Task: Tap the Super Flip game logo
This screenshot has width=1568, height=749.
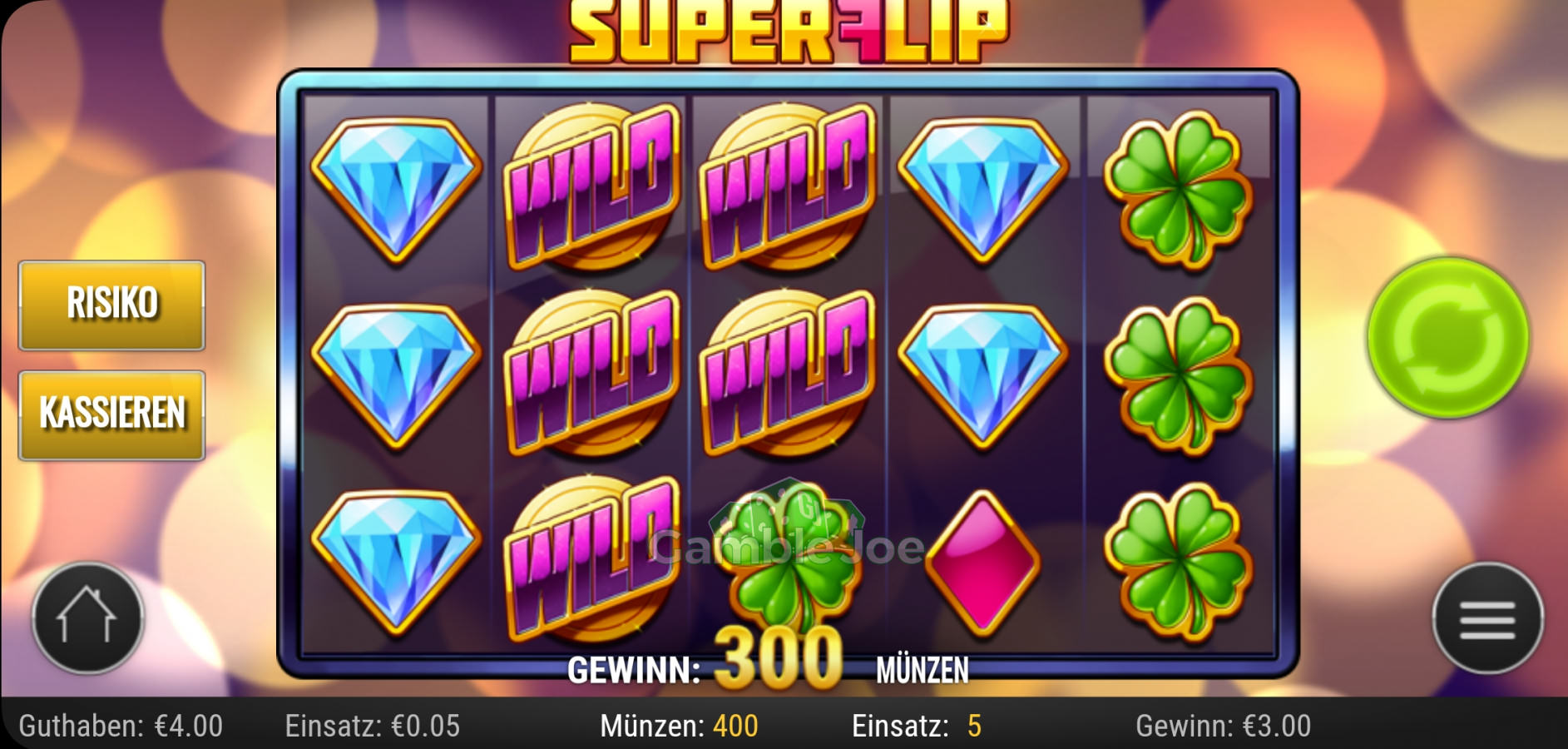Action: pos(788,32)
